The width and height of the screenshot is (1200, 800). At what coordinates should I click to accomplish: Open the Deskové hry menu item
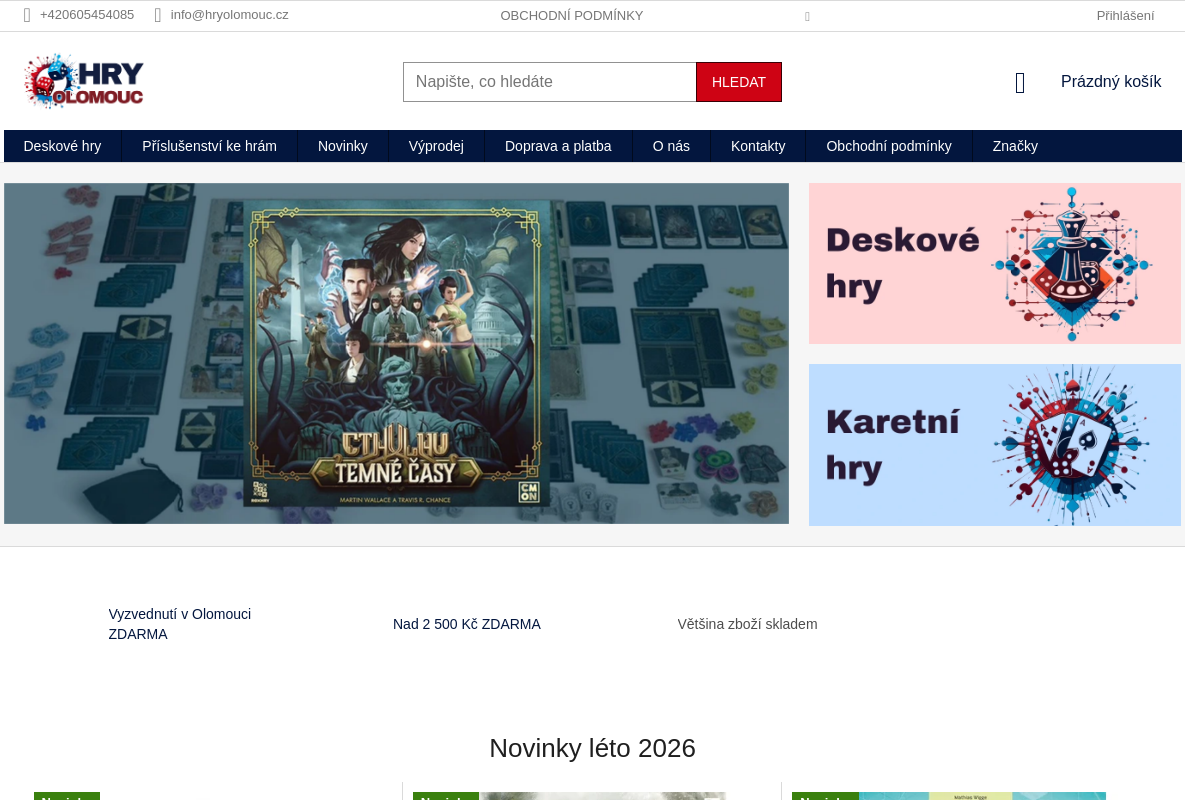click(62, 146)
